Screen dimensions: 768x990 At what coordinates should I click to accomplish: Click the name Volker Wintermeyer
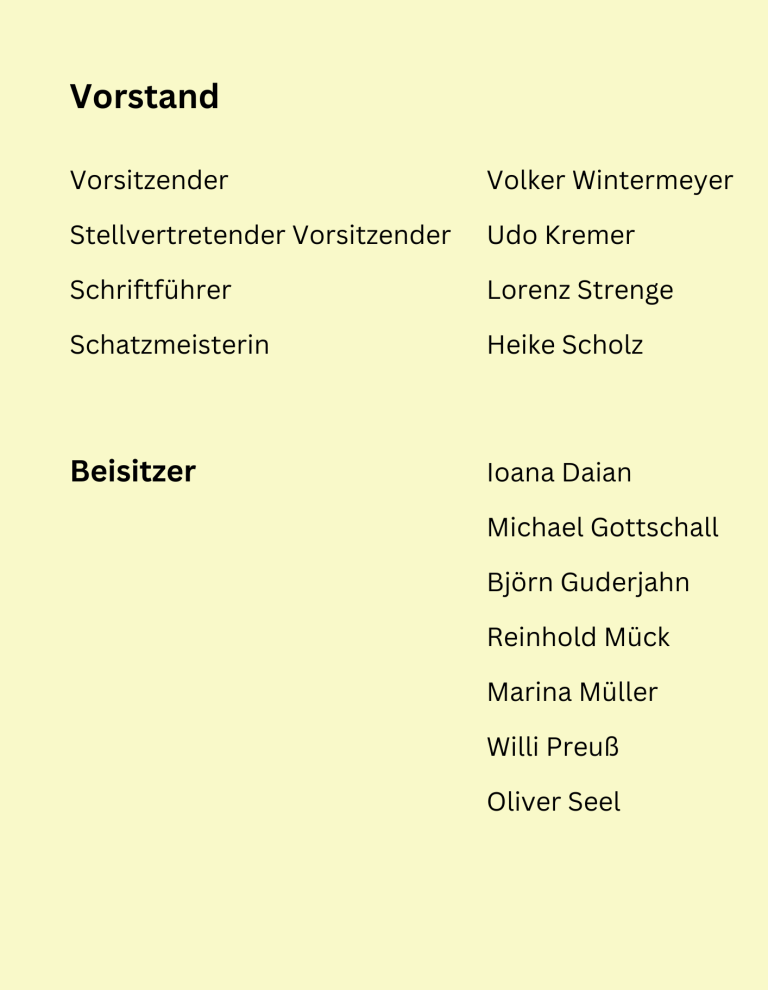click(x=609, y=181)
